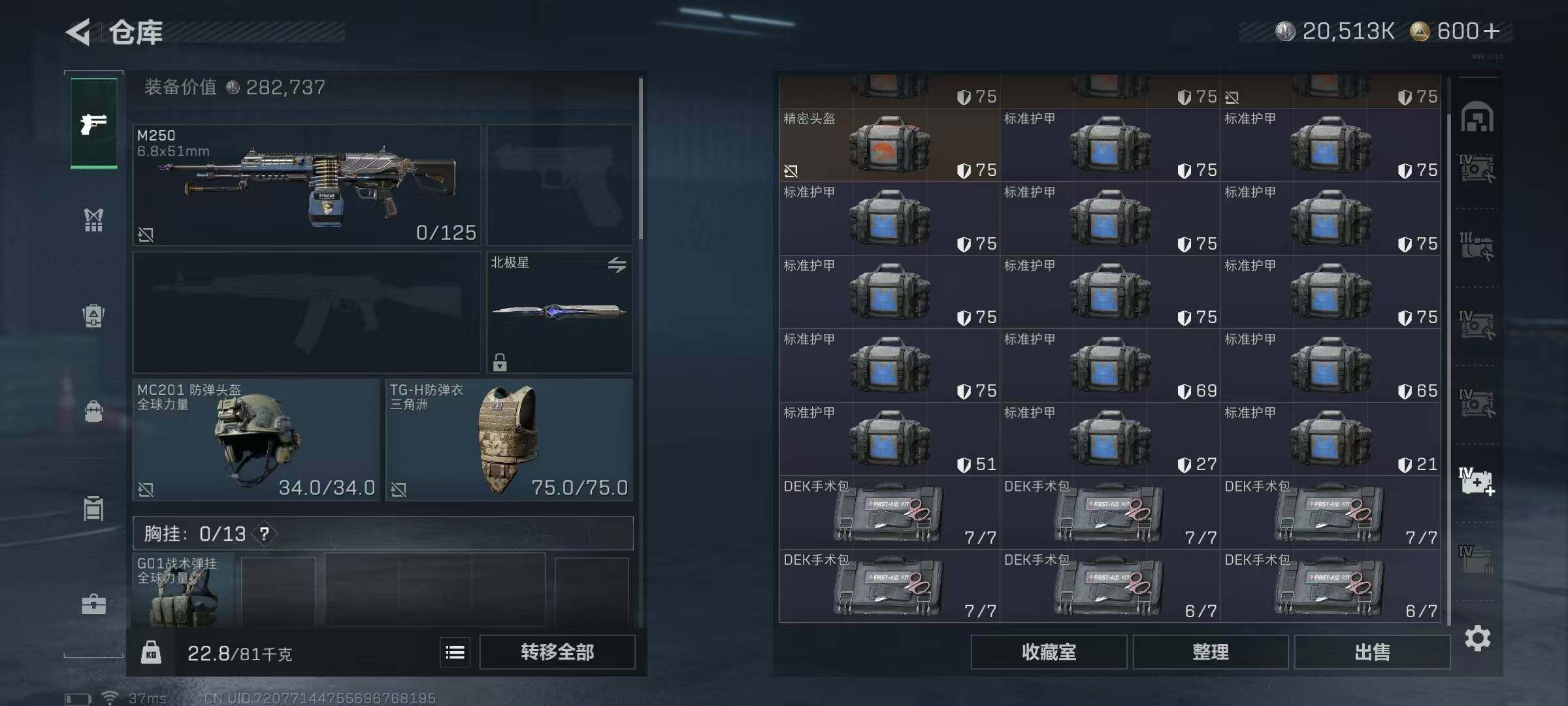This screenshot has height=706, width=1568.
Task: Click the chest rig question mark help
Action: coord(265,534)
